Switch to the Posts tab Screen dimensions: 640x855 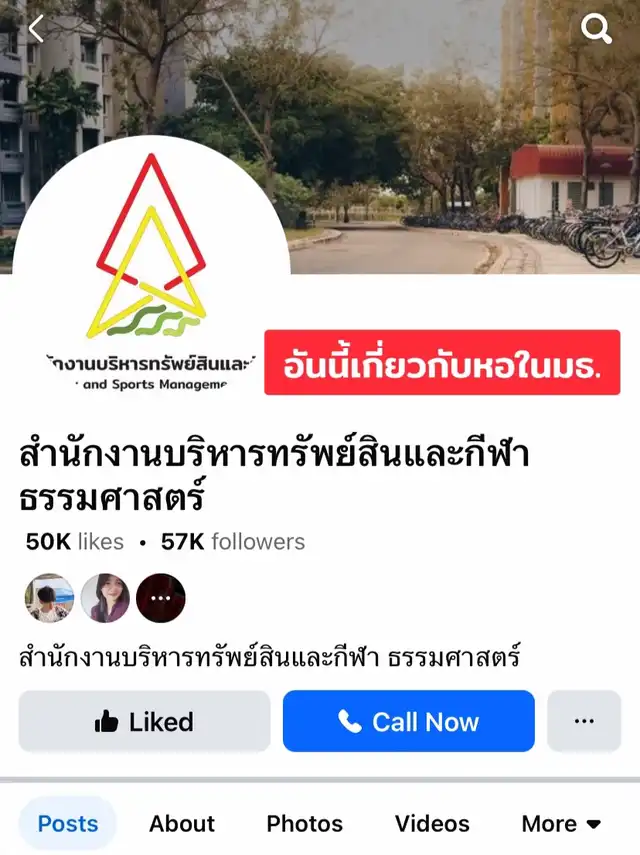click(68, 823)
